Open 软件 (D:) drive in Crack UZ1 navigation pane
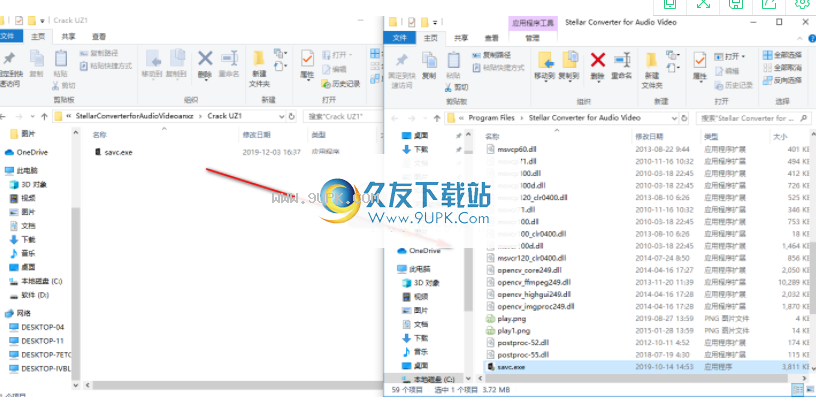The image size is (816, 402). point(35,295)
